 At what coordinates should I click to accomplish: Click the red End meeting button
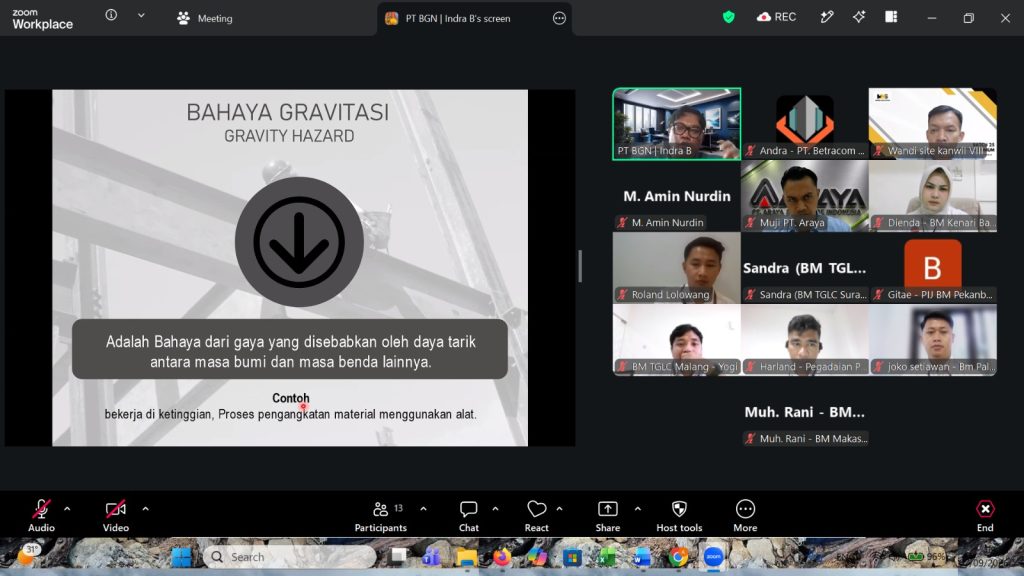[985, 515]
